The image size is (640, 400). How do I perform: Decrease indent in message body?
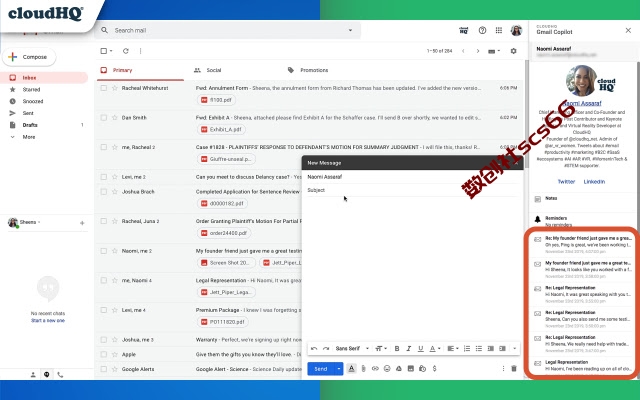pyautogui.click(x=491, y=349)
